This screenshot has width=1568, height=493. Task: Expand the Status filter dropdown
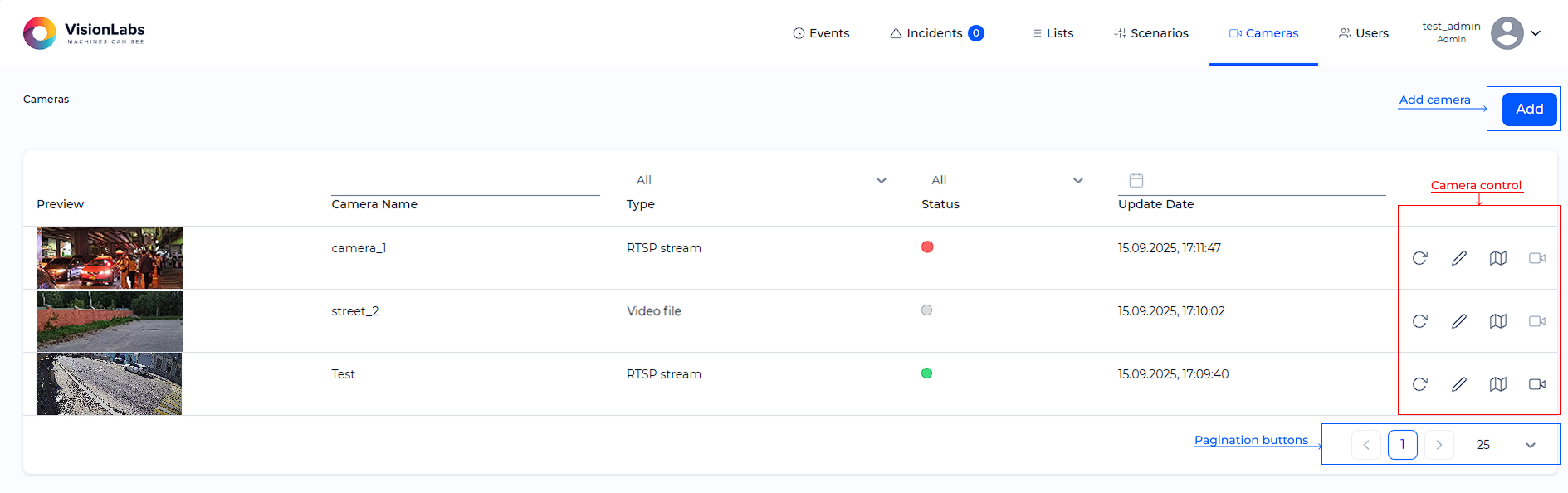pos(1077,180)
